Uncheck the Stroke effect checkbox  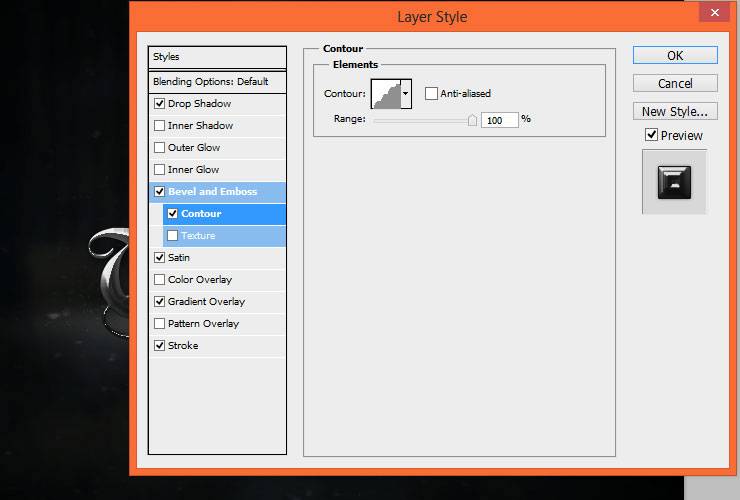coord(160,346)
